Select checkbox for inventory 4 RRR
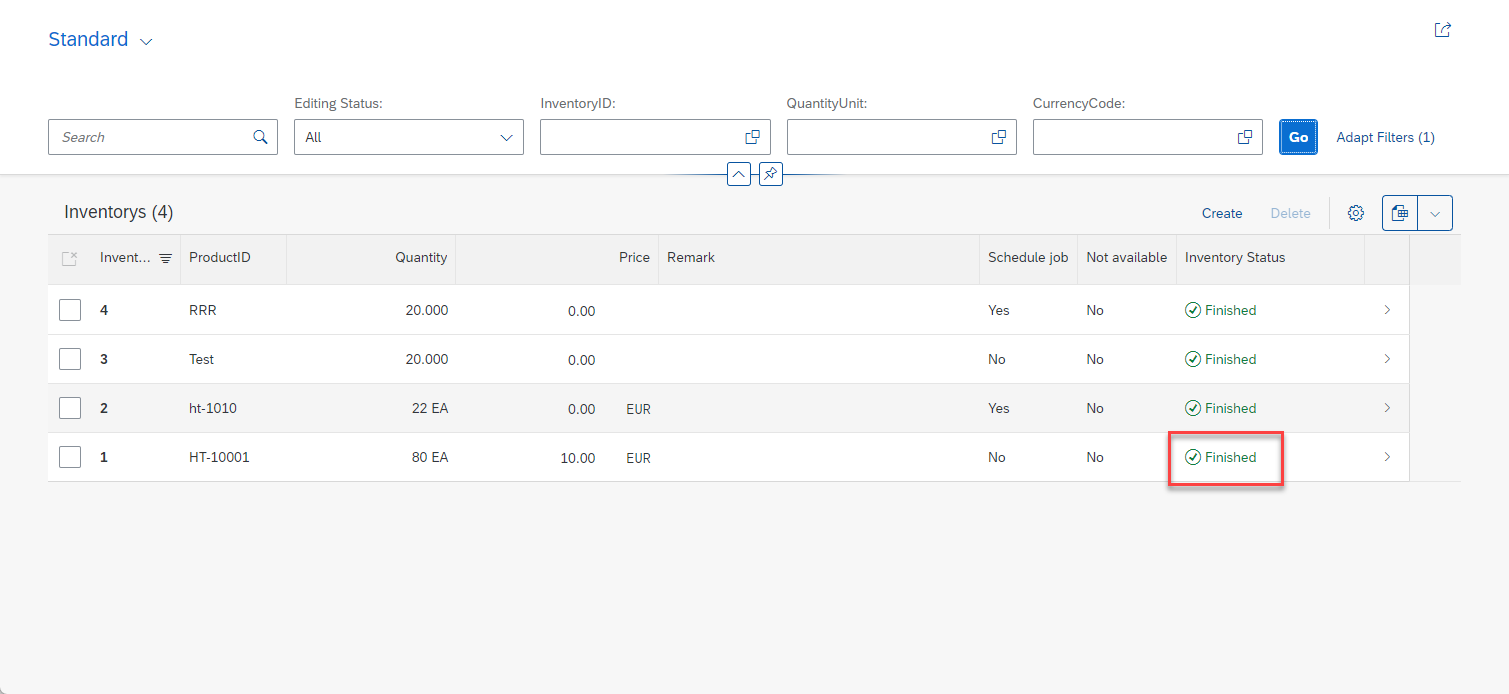This screenshot has height=694, width=1509. click(70, 310)
